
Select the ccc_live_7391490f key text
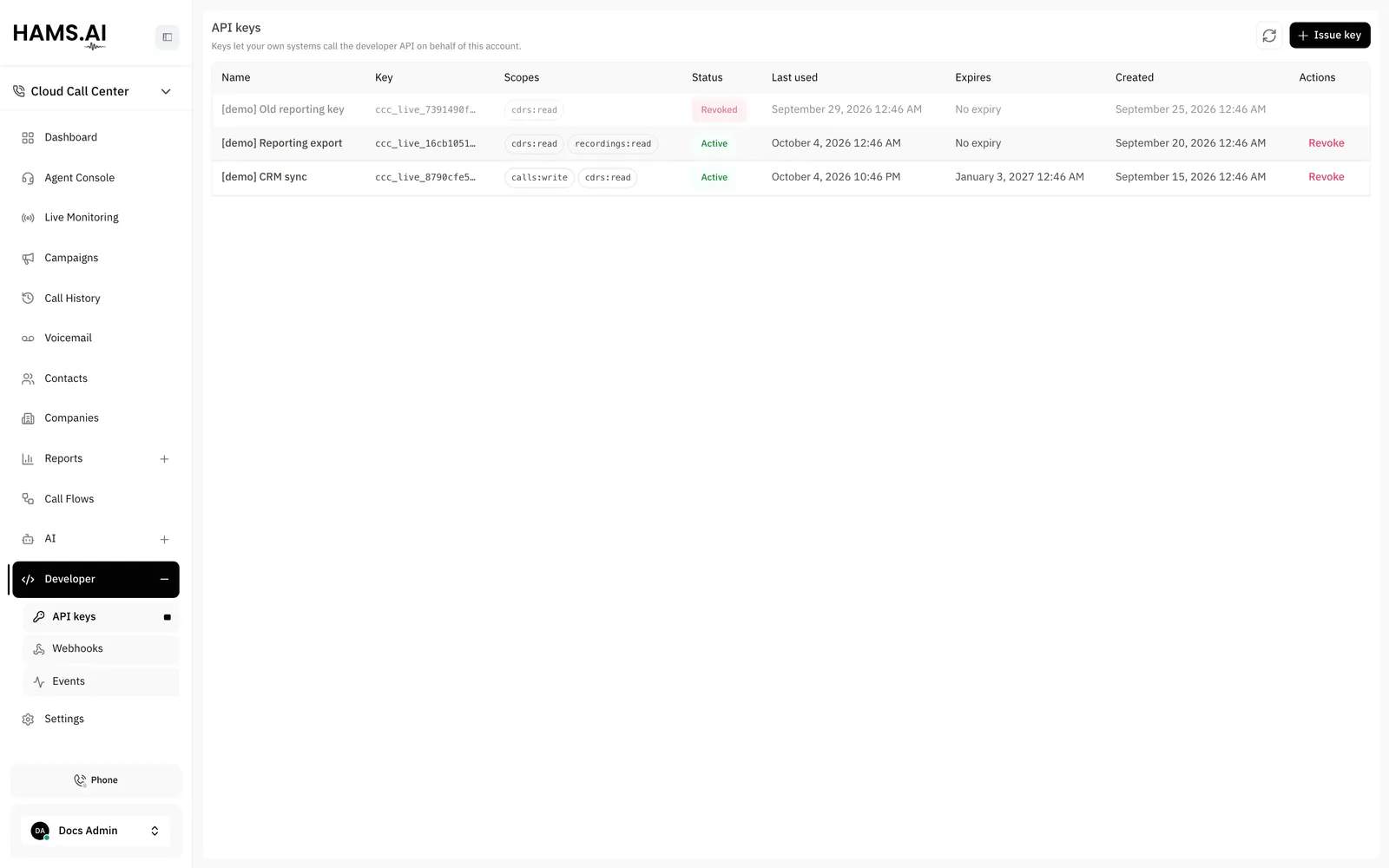pos(425,110)
